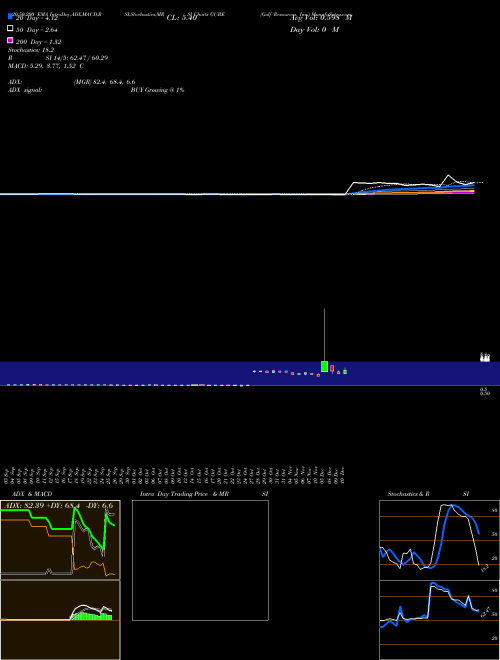
Task: Click the green MACD histogram panel
Action: pos(60,620)
